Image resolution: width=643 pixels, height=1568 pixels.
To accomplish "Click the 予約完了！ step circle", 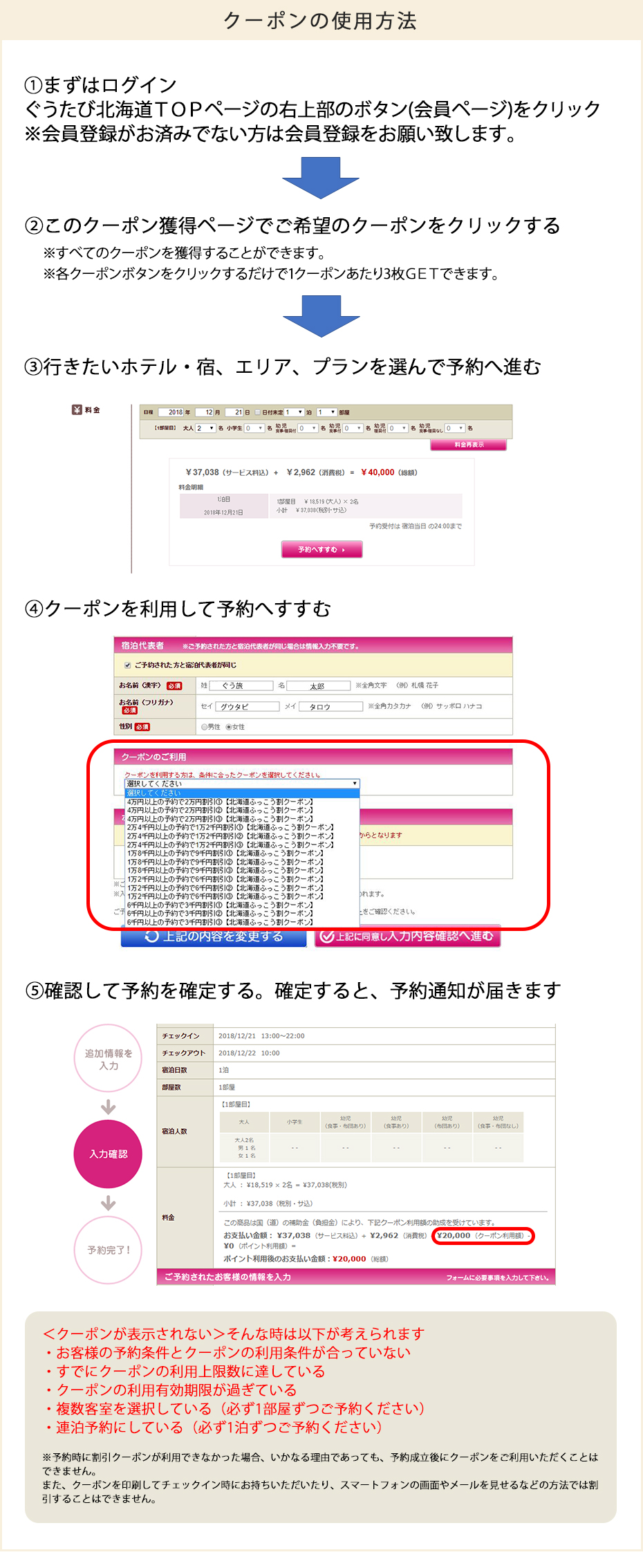I will (x=108, y=1250).
